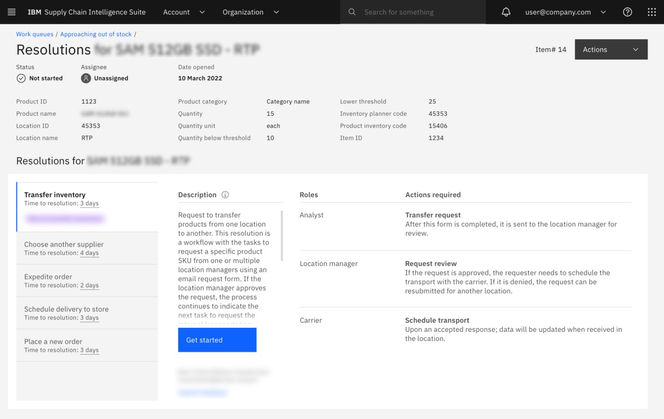This screenshot has width=664, height=419.
Task: Switch to the Expedite order tab
Action: tap(86, 280)
